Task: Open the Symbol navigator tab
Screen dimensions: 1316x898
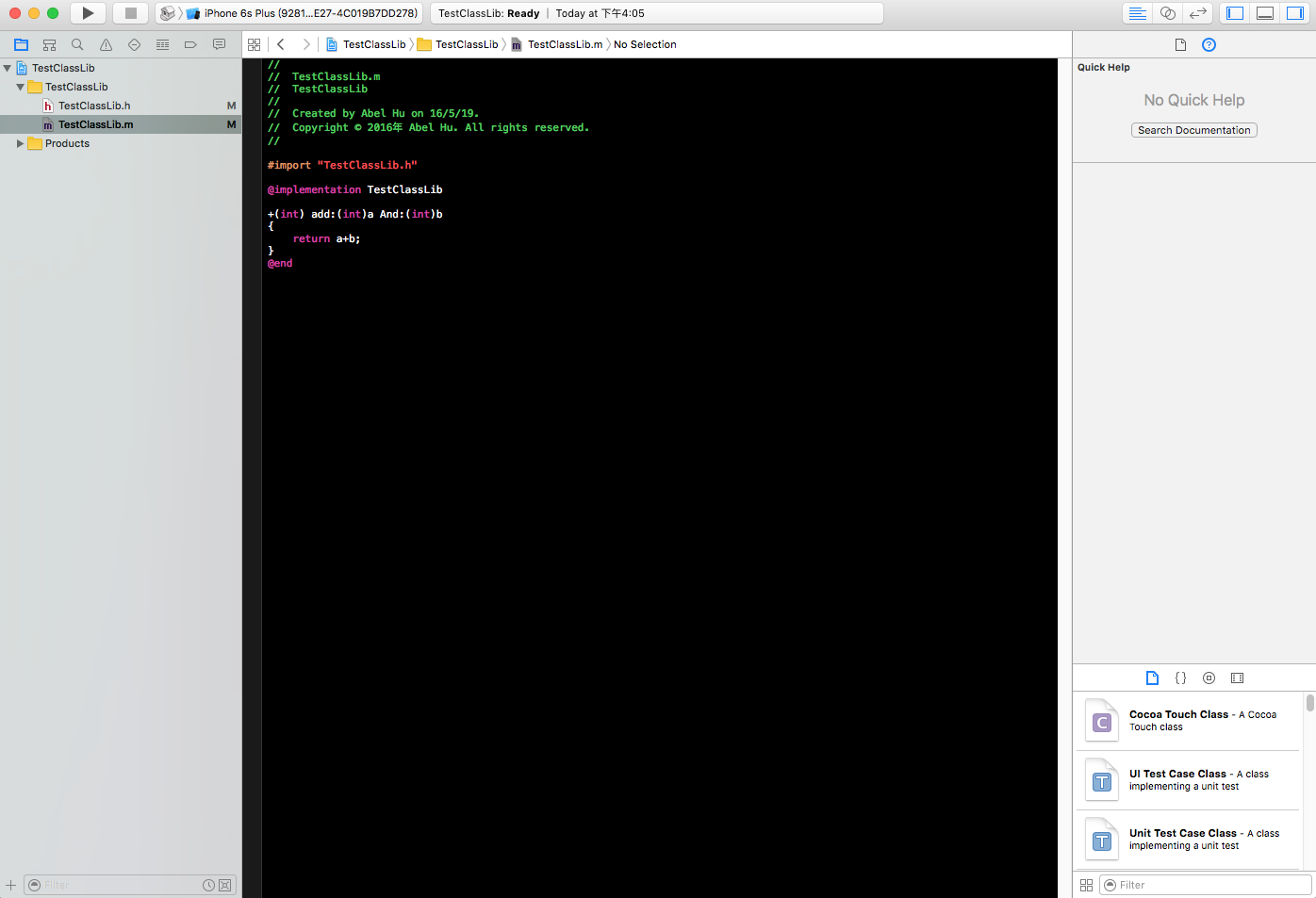Action: (49, 44)
